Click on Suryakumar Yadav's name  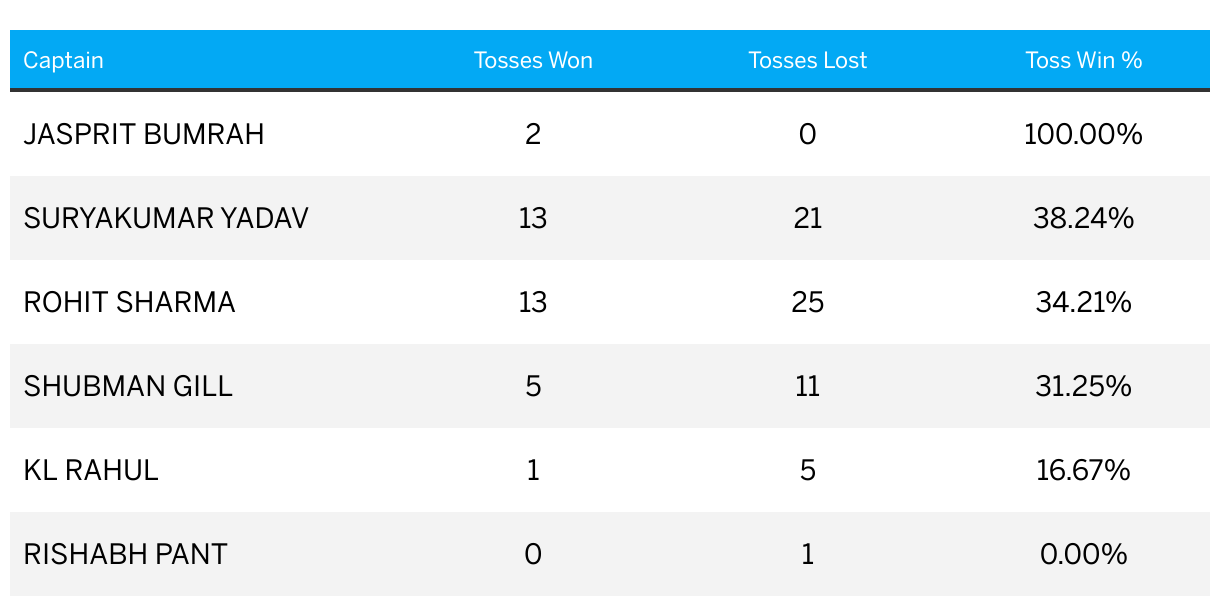166,218
